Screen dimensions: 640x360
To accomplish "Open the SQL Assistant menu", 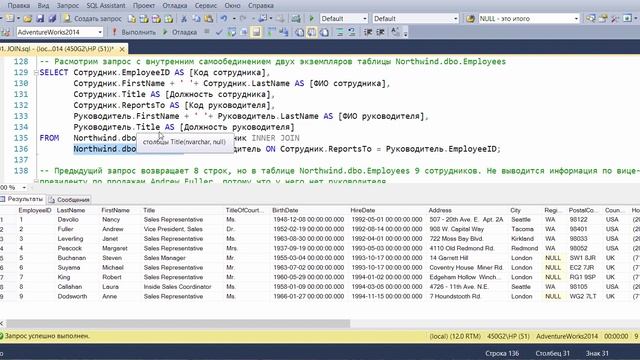I will pos(106,6).
